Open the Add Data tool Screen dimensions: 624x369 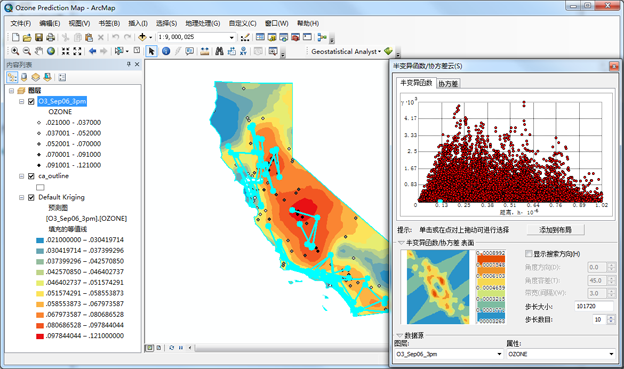(x=142, y=37)
